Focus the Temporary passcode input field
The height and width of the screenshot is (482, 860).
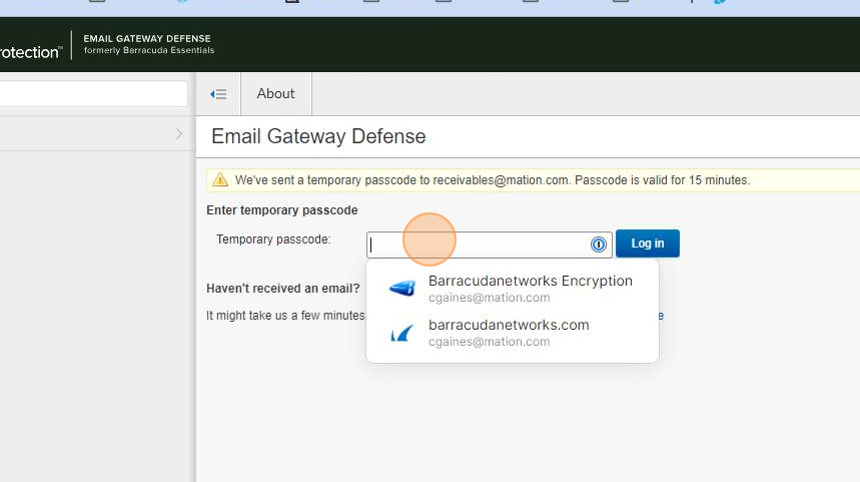pos(489,245)
